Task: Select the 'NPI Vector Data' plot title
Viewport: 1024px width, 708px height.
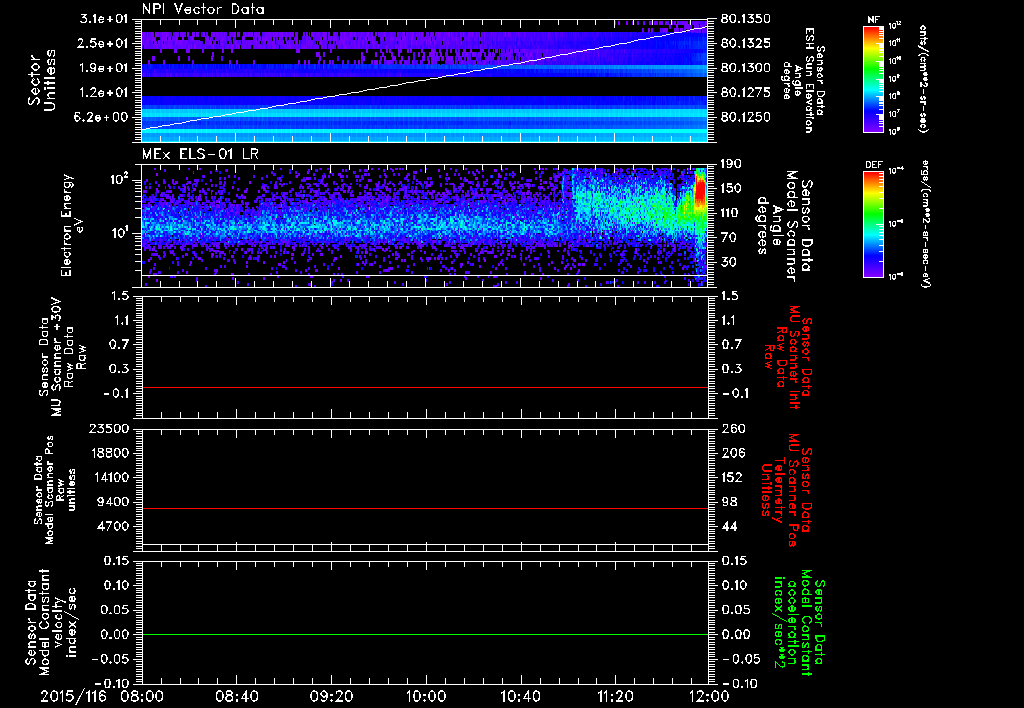Action: pos(203,9)
